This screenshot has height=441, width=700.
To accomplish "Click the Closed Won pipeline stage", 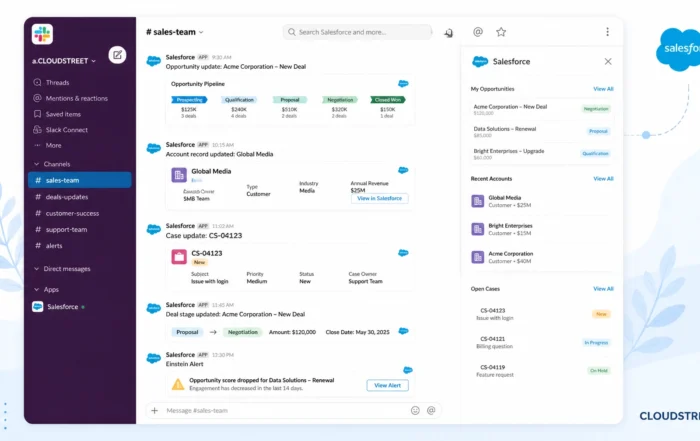I will point(388,100).
